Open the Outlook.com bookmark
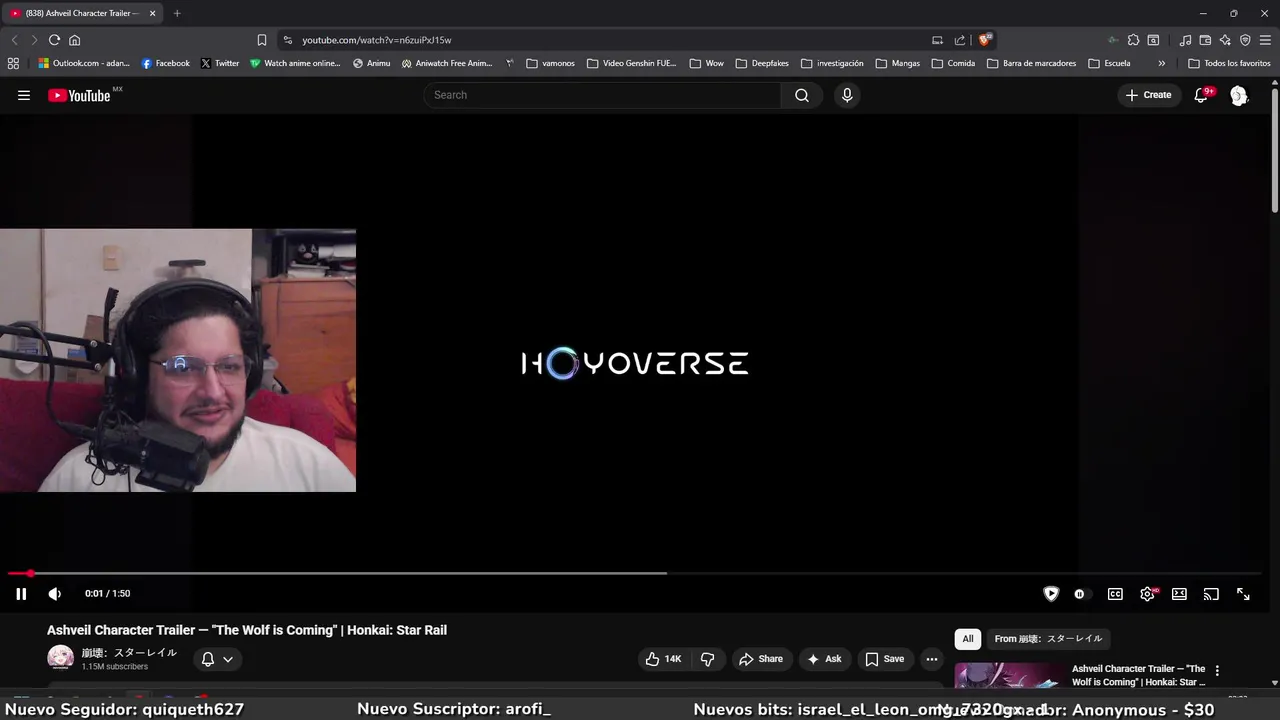This screenshot has height=720, width=1280. tap(84, 63)
